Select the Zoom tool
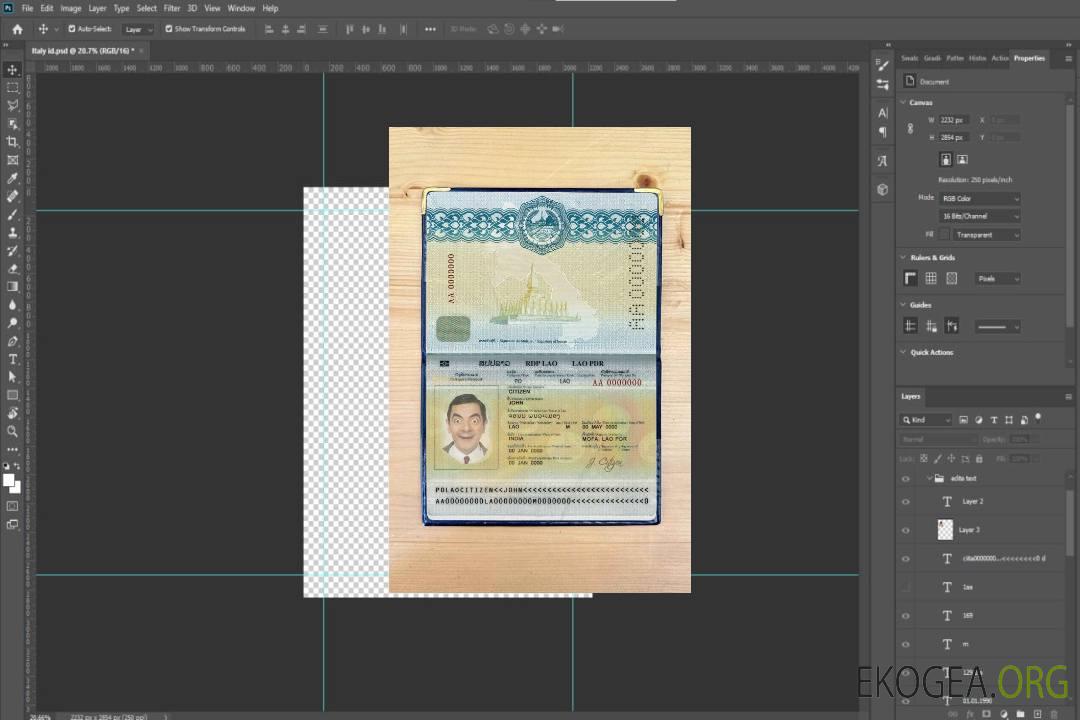The image size is (1080, 720). coord(13,431)
